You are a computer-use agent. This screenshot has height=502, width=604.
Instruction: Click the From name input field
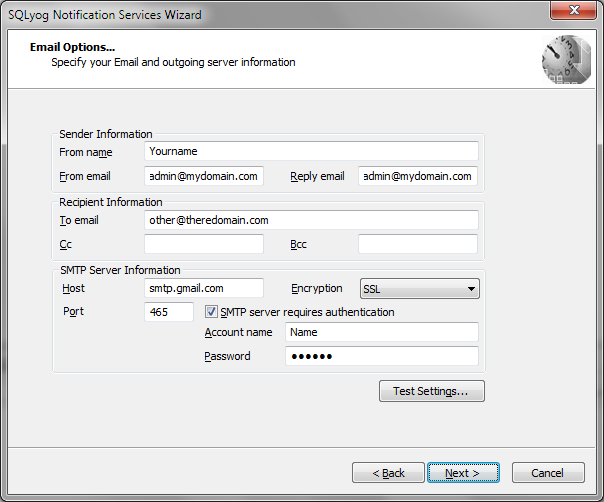point(311,151)
